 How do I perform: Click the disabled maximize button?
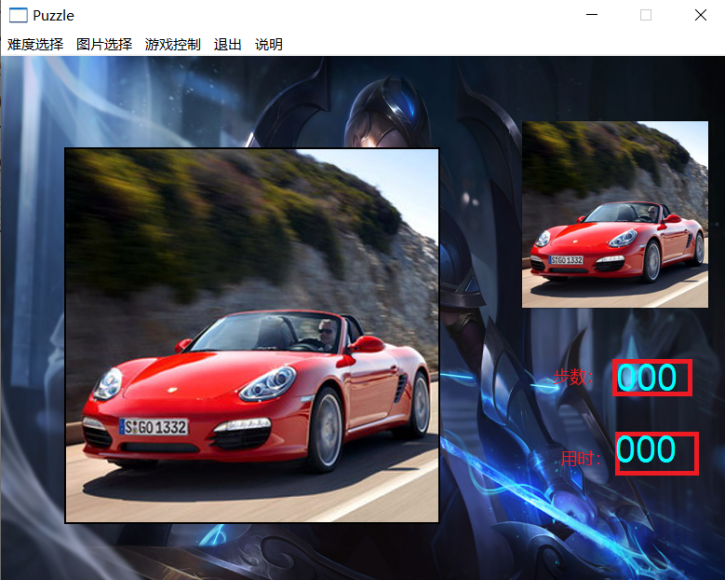[x=646, y=15]
